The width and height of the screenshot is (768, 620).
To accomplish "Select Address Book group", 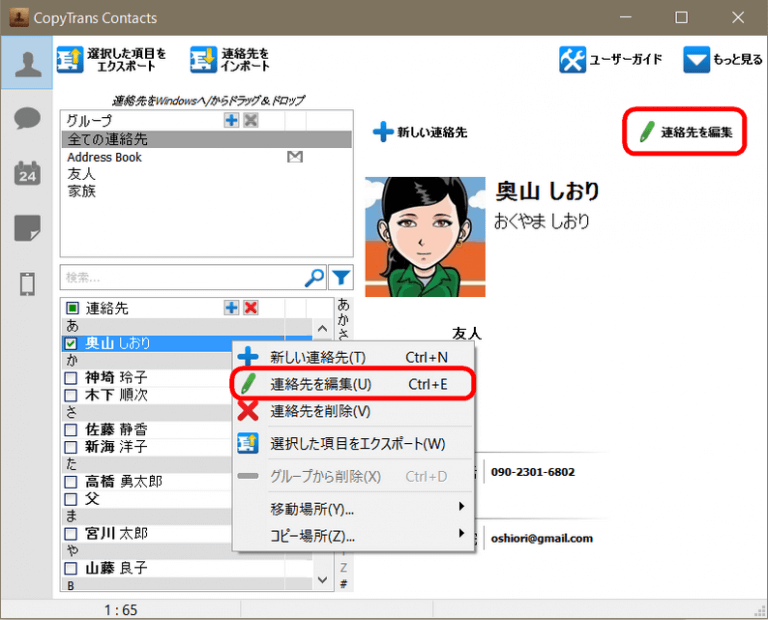I will click(x=104, y=157).
